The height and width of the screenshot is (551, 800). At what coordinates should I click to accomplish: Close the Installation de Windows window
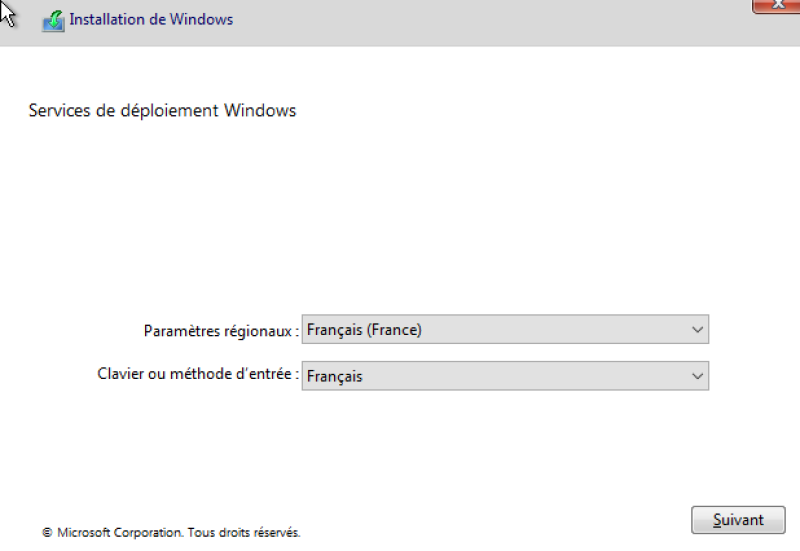(x=776, y=6)
